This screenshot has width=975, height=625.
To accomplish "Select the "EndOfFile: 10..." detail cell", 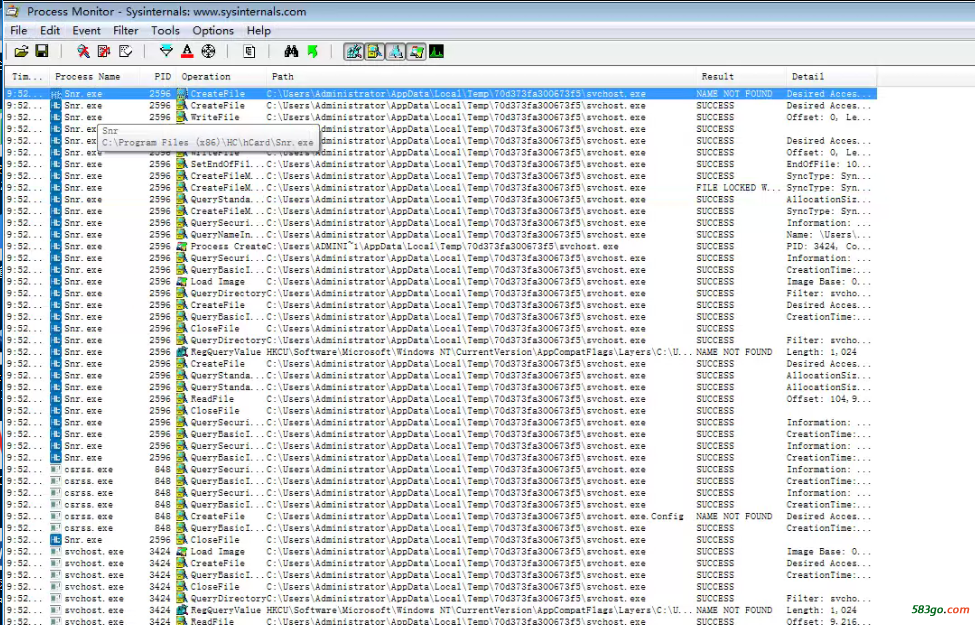I will click(828, 164).
